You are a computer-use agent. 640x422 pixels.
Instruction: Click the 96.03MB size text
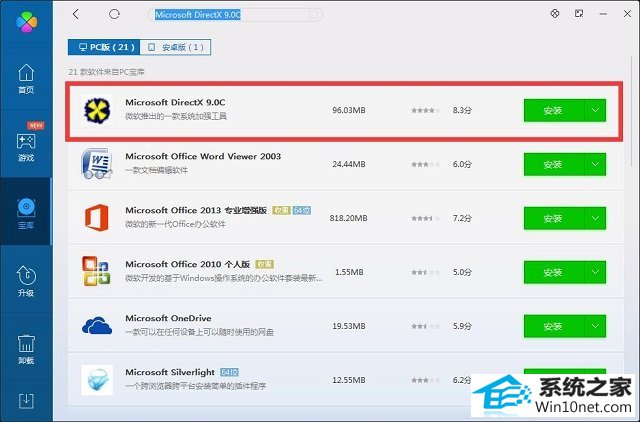(349, 110)
